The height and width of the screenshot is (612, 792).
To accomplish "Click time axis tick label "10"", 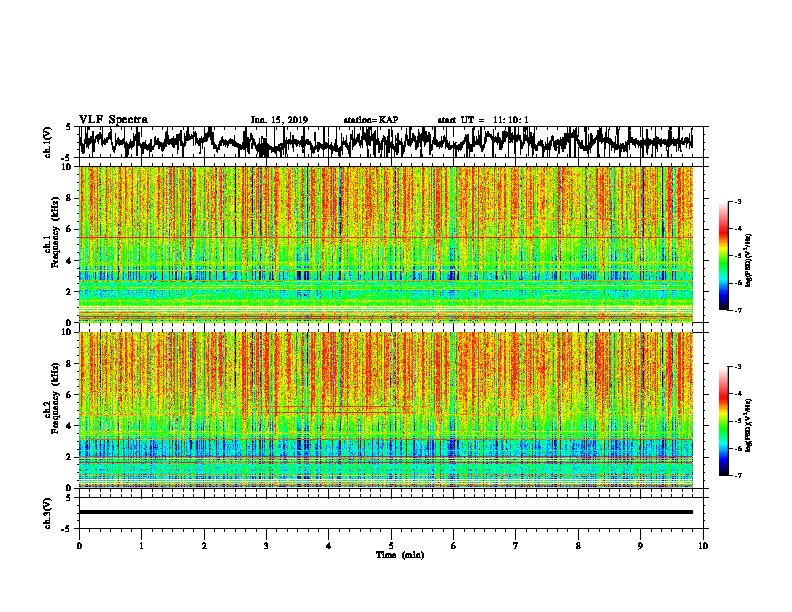I will click(x=703, y=546).
